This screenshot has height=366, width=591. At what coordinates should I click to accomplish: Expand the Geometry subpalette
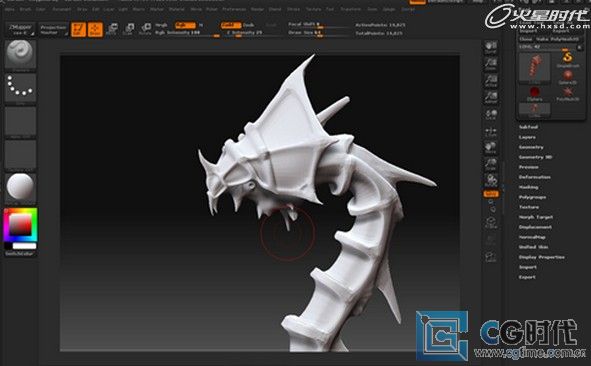531,147
